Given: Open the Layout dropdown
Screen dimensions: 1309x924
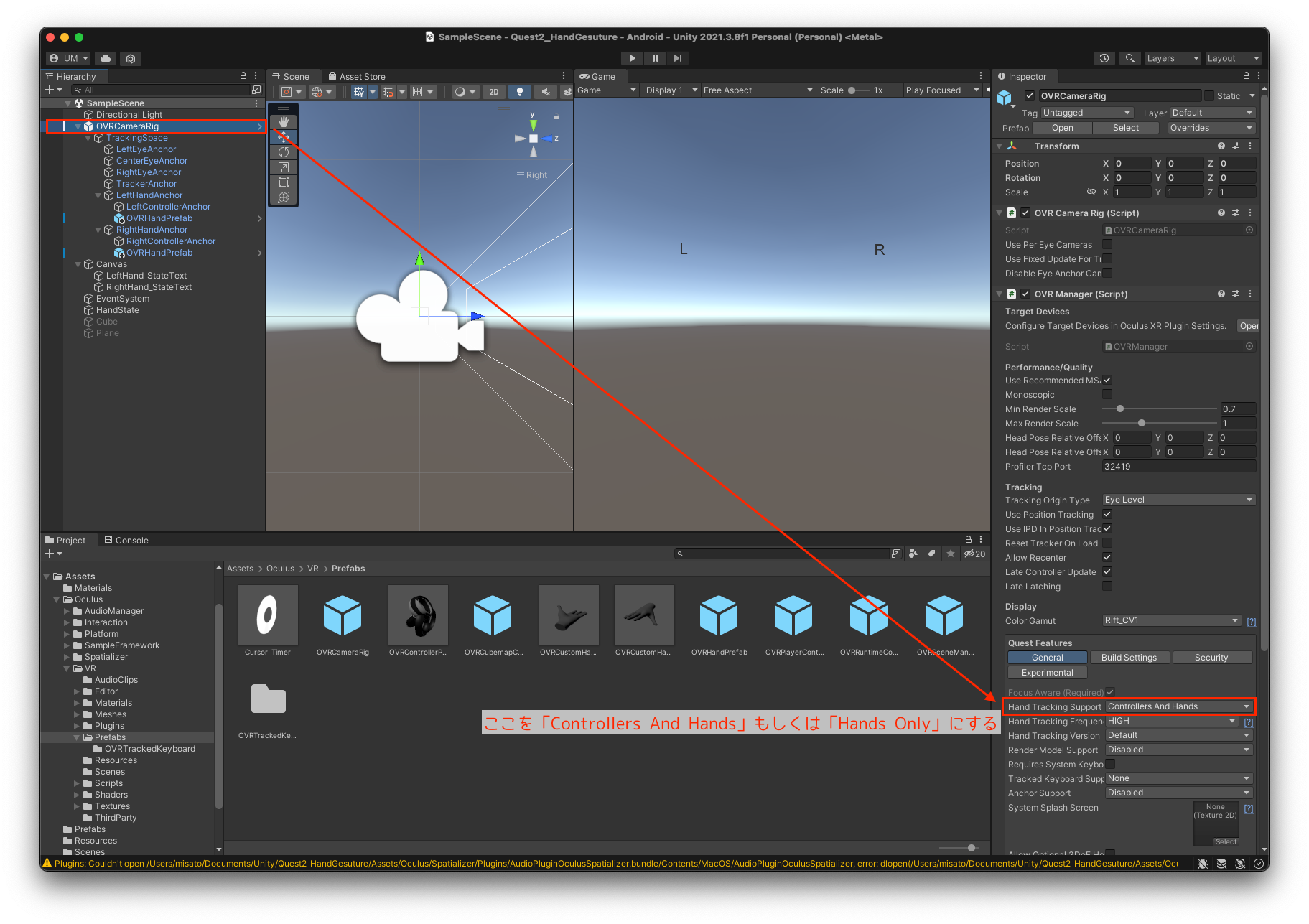Looking at the screenshot, I should tap(1233, 58).
